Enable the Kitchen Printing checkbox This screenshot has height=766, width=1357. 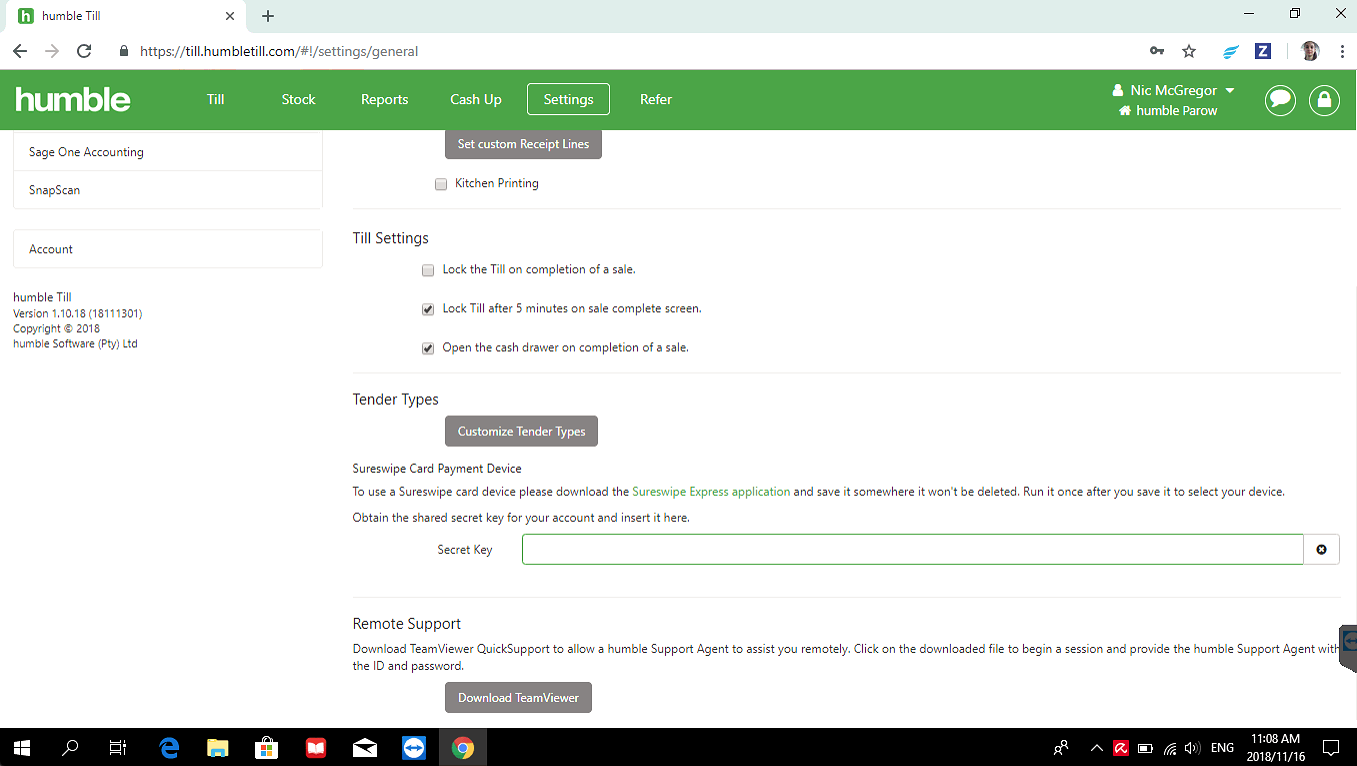[441, 184]
